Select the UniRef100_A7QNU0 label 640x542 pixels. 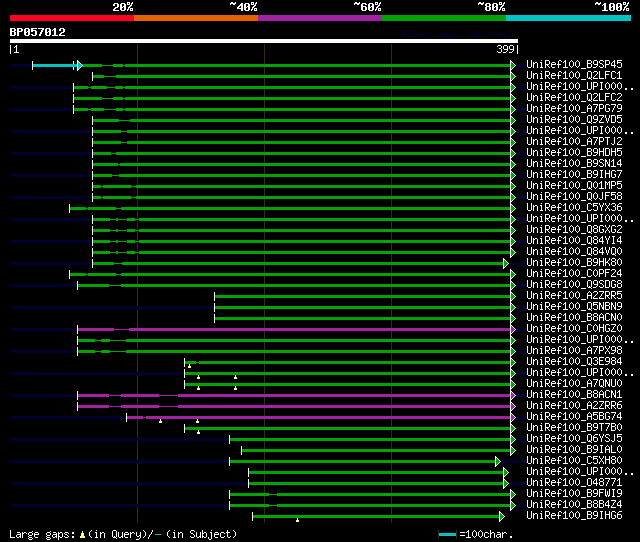574,384
